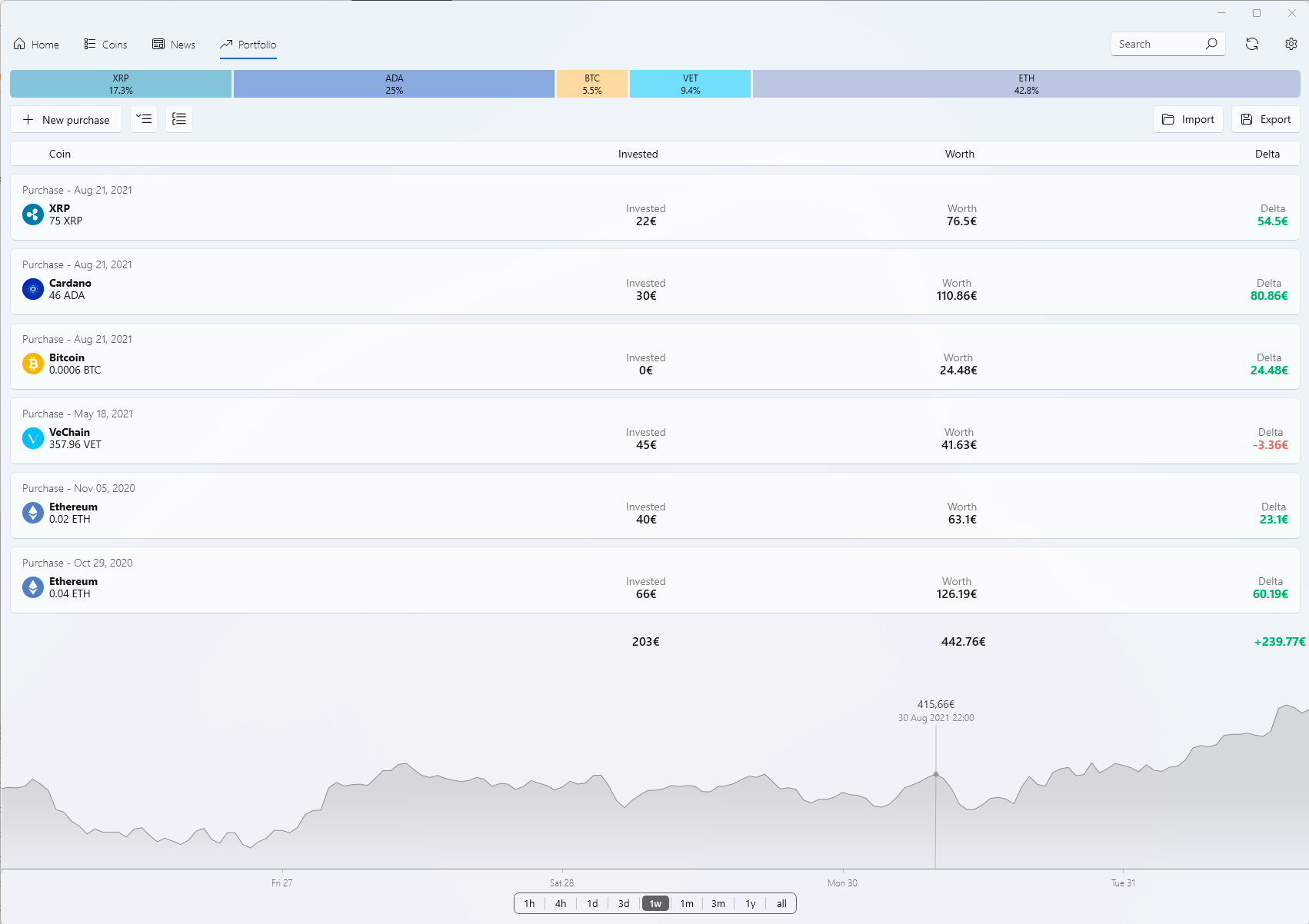Select the 1w chart range
Image resolution: width=1309 pixels, height=924 pixels.
(655, 903)
